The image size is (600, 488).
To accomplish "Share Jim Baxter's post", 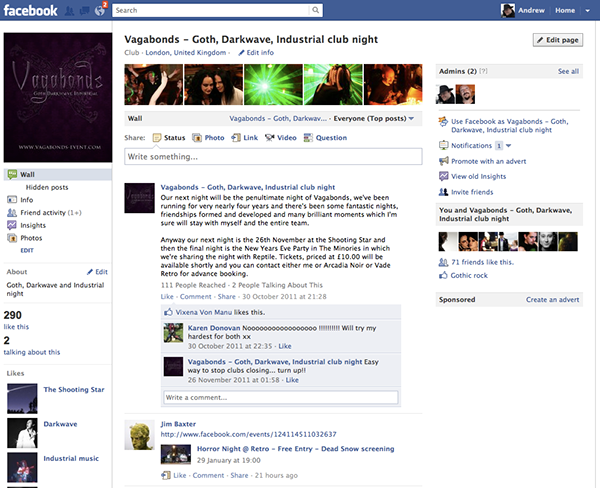I will click(x=239, y=475).
